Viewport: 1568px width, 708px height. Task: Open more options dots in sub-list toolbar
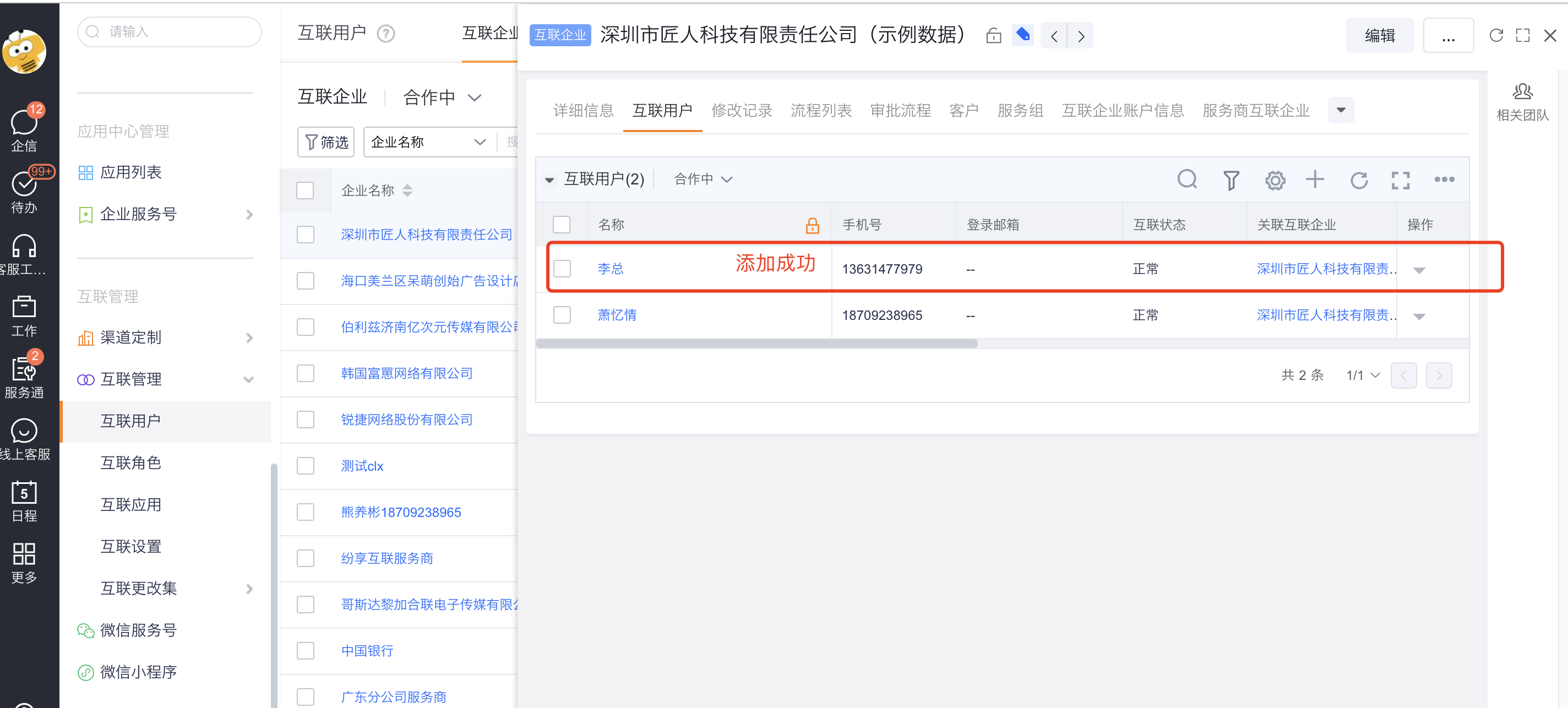click(x=1444, y=179)
